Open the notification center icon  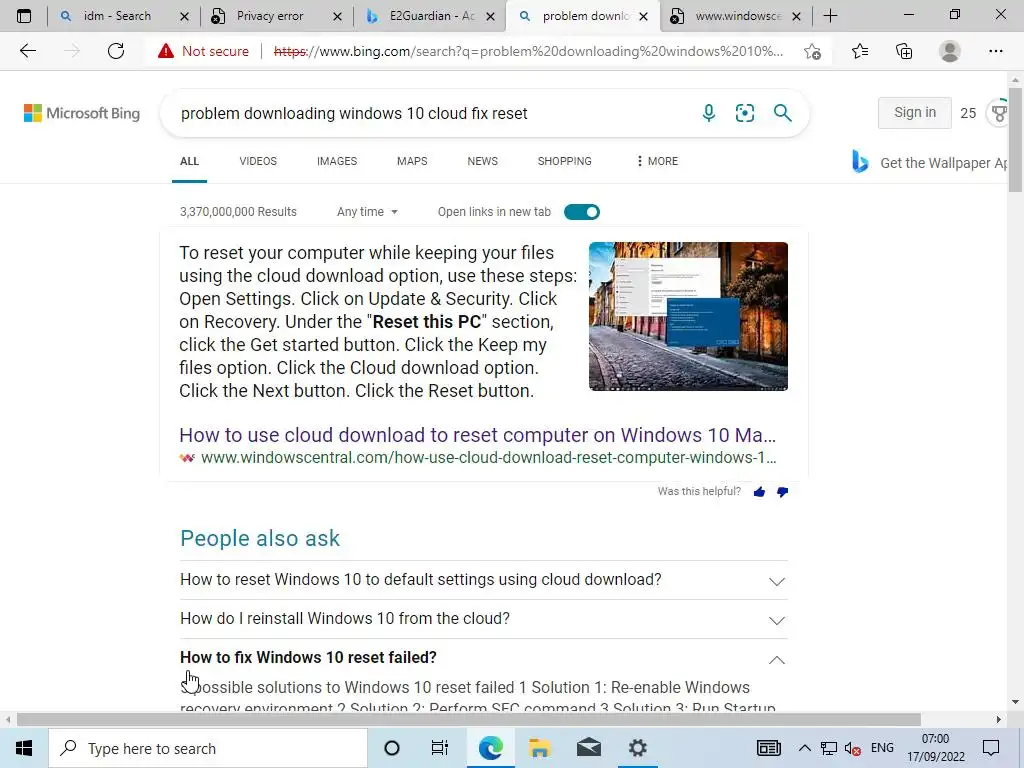click(991, 748)
